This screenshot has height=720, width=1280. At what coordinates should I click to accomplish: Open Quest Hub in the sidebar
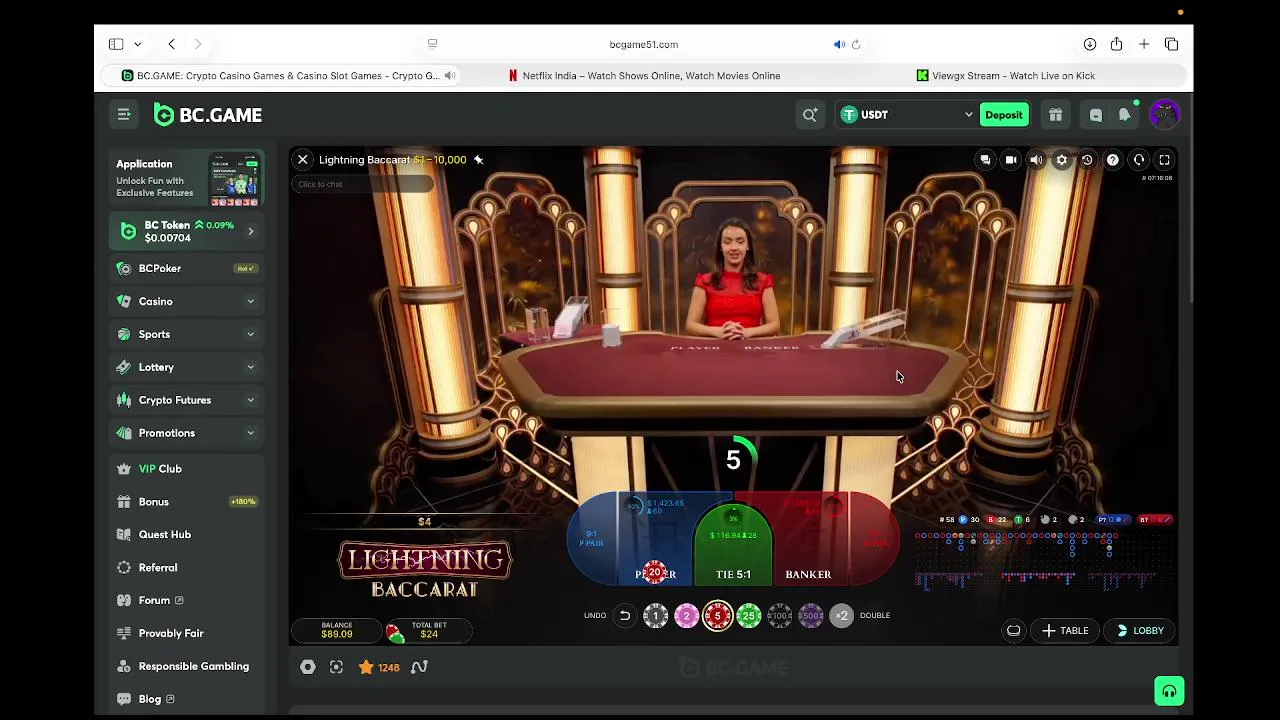[186, 535]
